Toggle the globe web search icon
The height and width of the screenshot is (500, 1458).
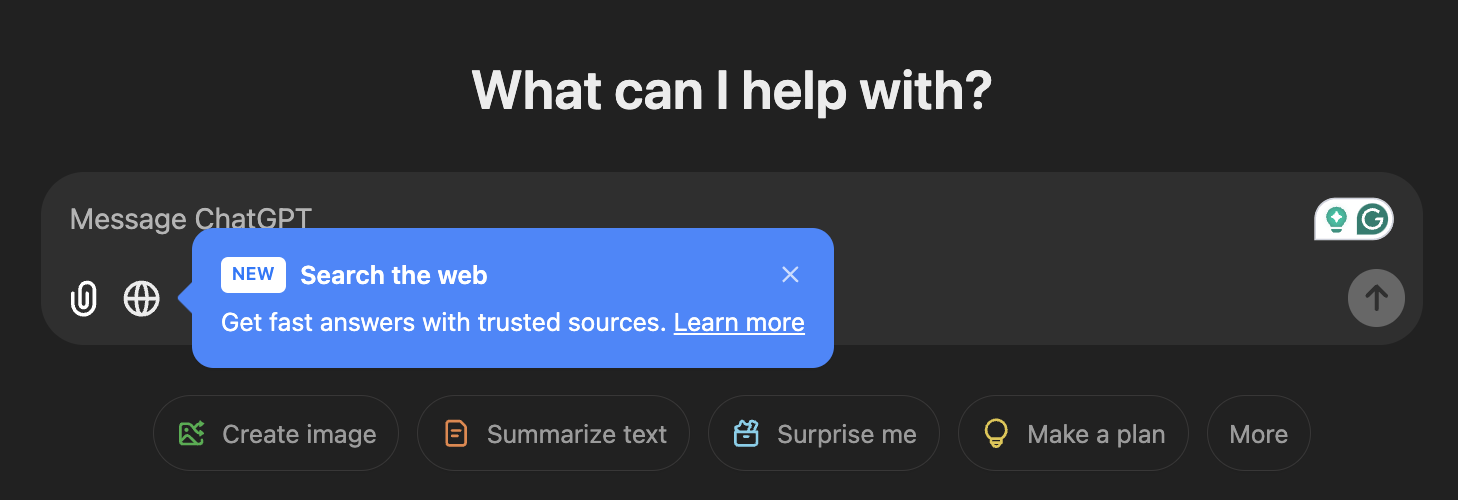coord(142,298)
